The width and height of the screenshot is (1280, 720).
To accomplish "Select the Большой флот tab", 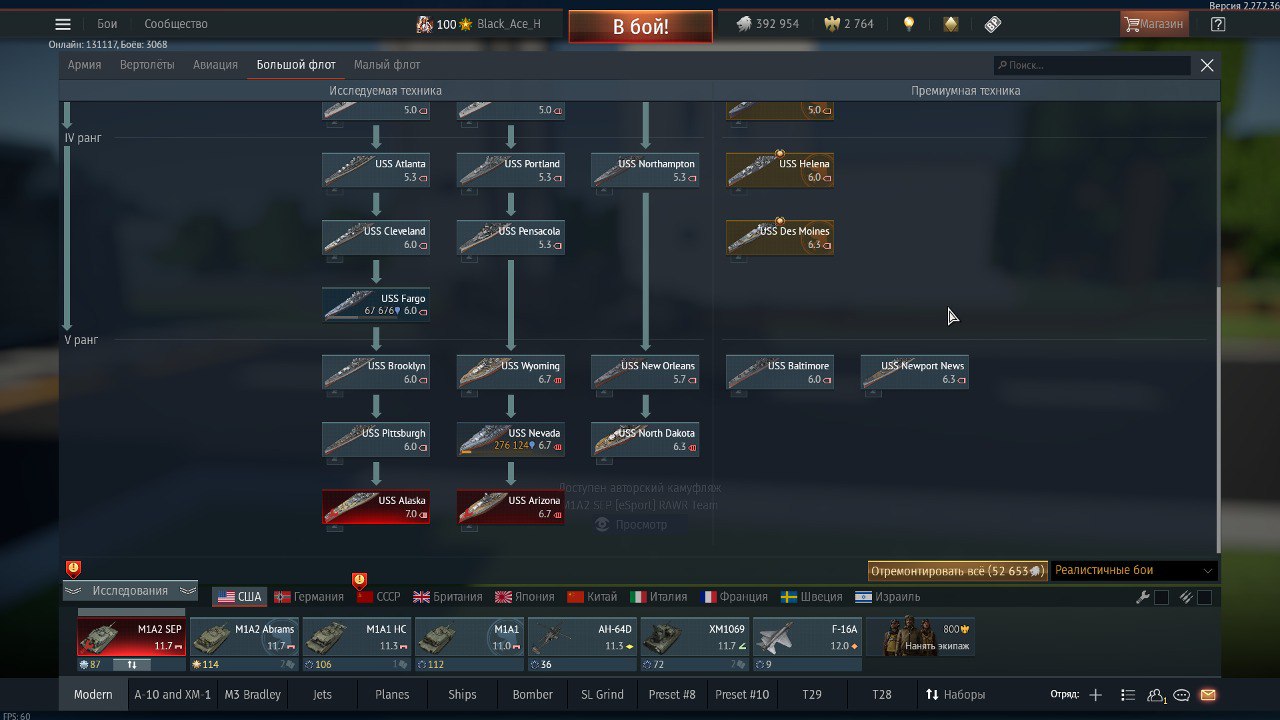I will tap(296, 65).
